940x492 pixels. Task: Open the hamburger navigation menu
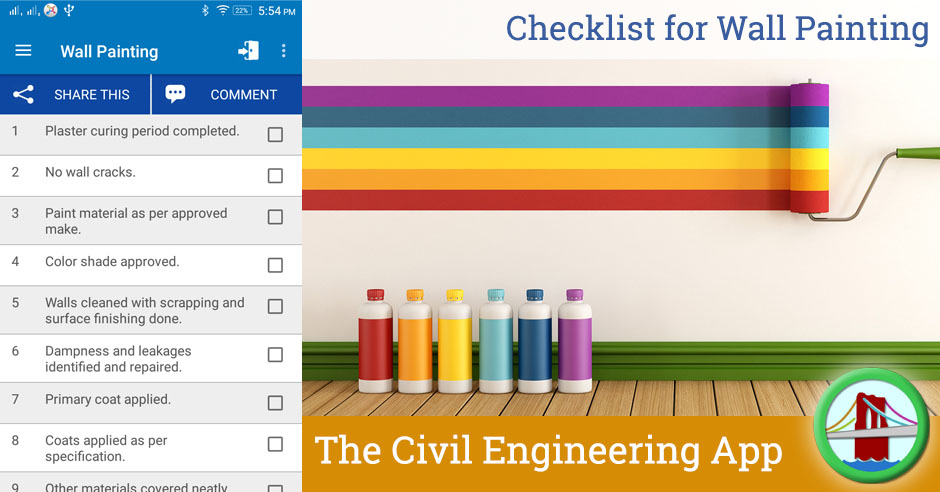(23, 51)
